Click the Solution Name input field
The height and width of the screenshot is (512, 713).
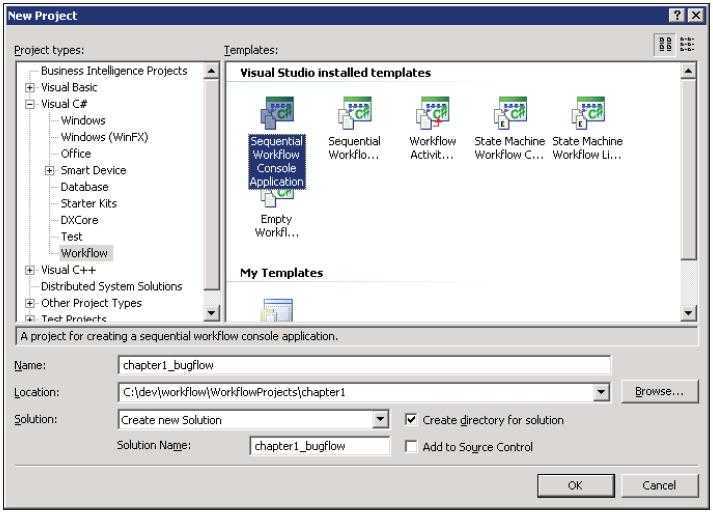(x=320, y=446)
